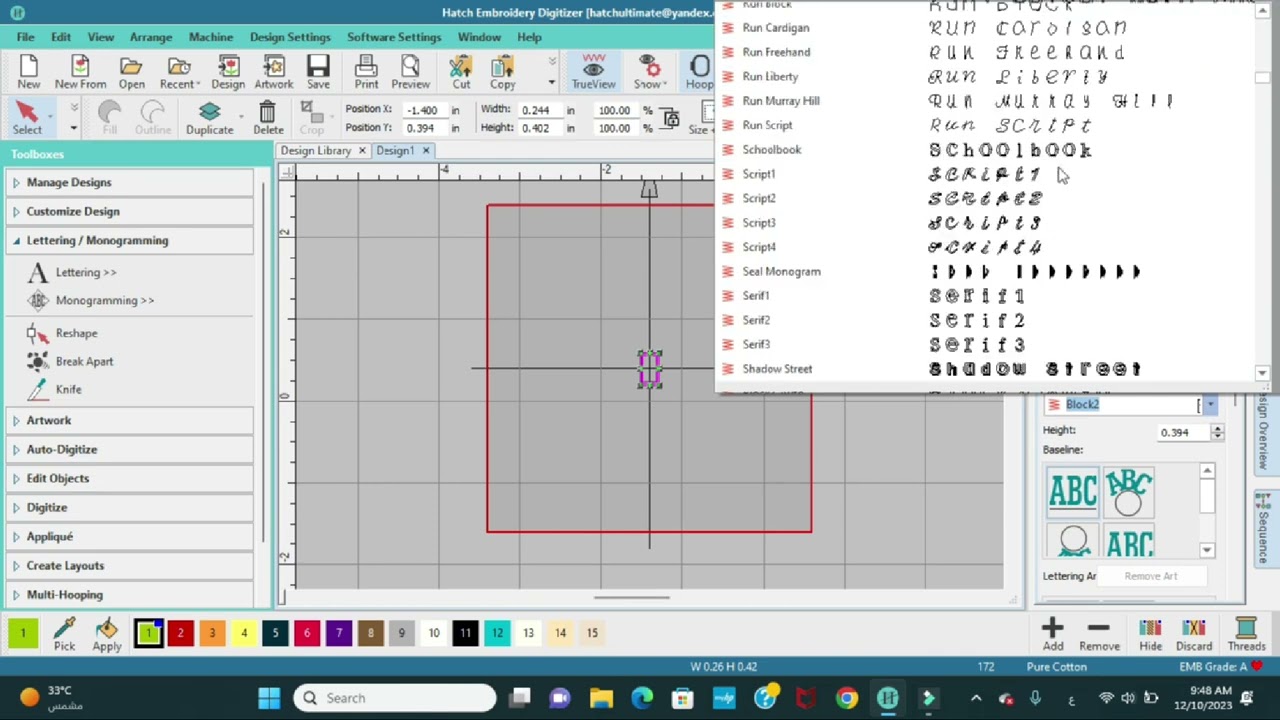Cut the selection with the Cut icon
Screen dimensions: 1280x720
coord(461,73)
